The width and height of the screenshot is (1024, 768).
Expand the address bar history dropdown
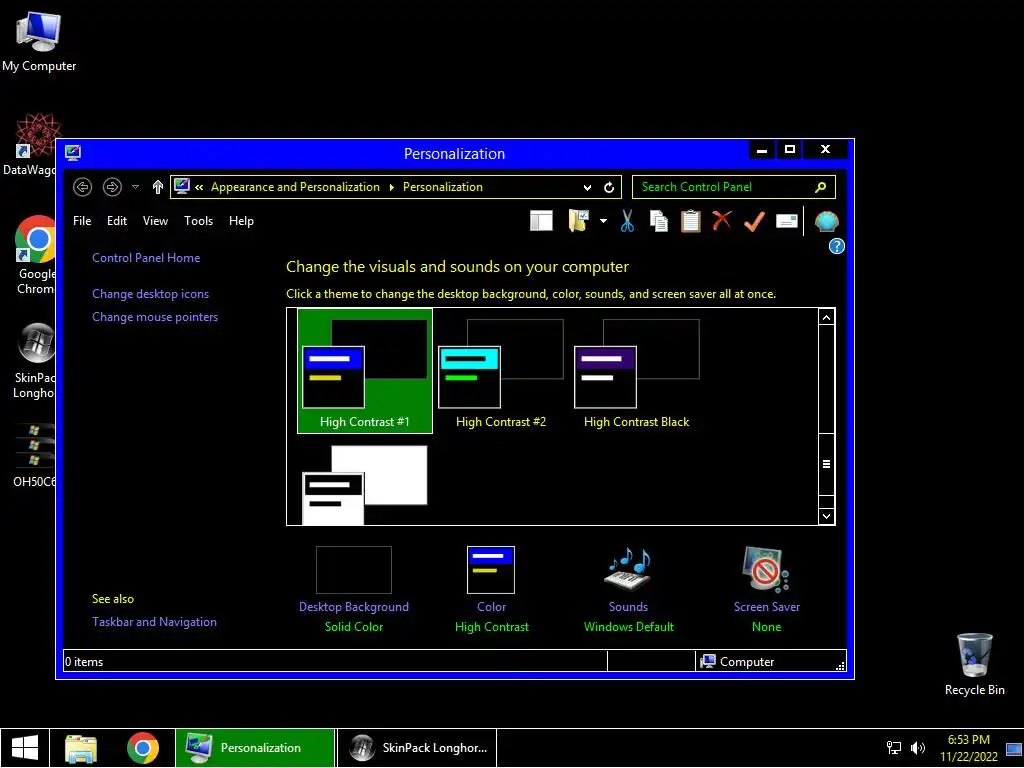587,187
